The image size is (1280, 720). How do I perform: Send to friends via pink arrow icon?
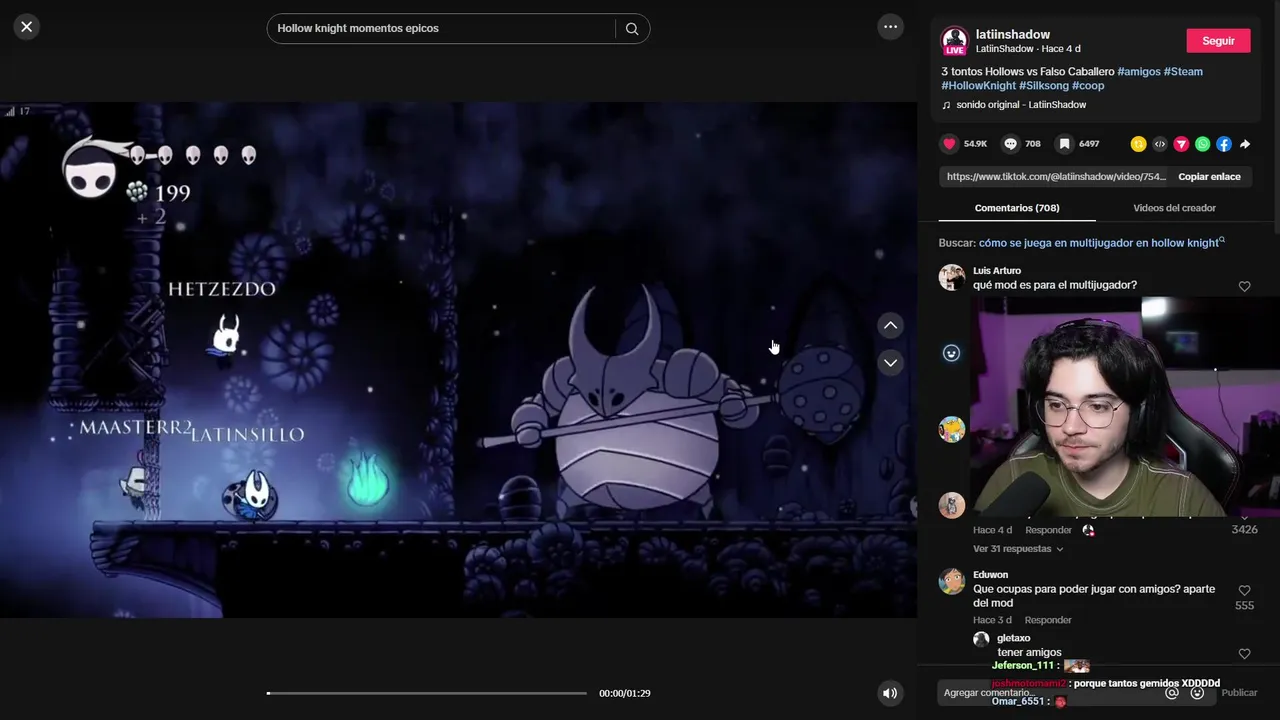(x=1181, y=144)
